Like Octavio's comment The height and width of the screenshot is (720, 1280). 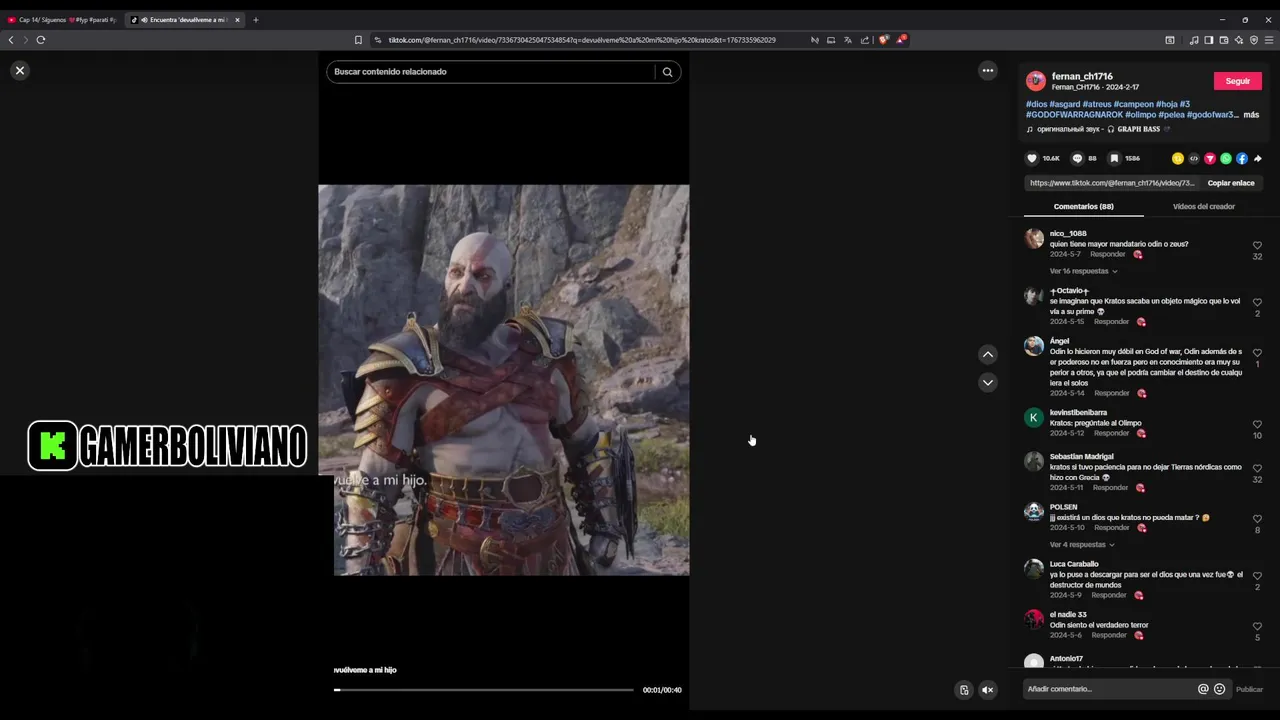[1257, 301]
